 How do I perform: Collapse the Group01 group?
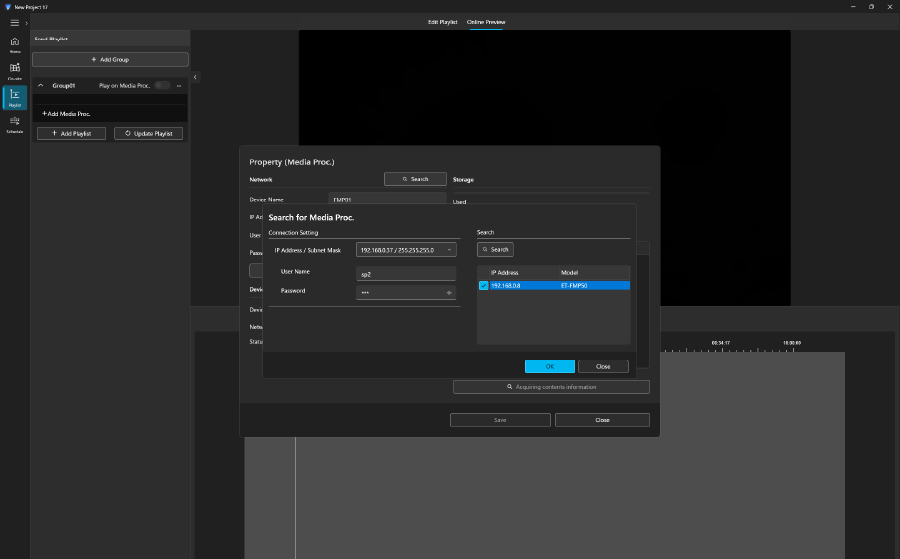[40, 86]
